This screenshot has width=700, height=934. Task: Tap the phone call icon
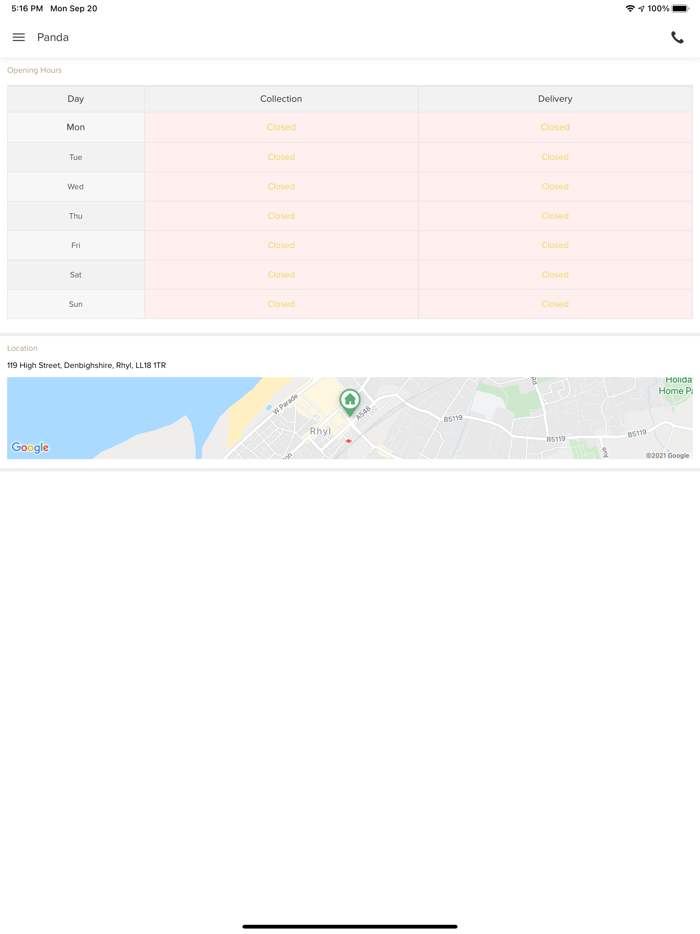677,37
